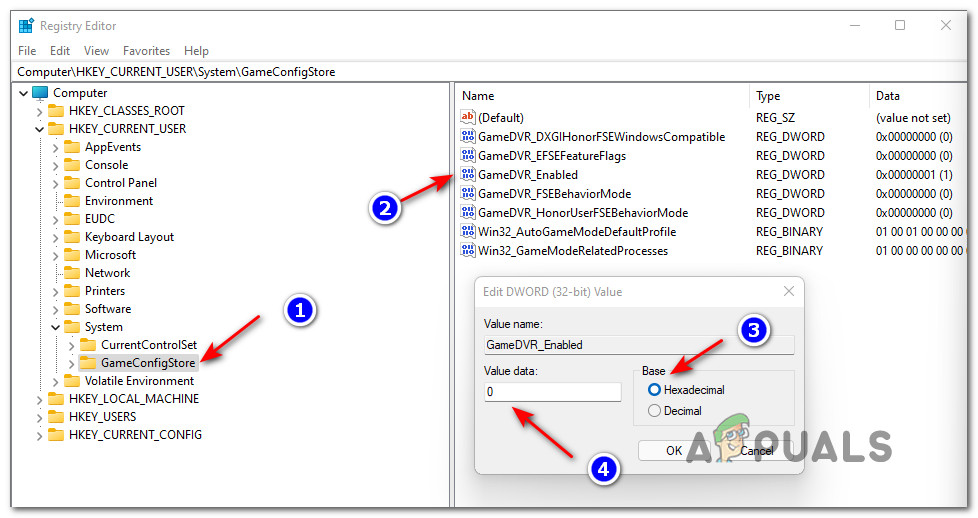Click the Console folder icon
This screenshot has width=978, height=518.
click(72, 165)
